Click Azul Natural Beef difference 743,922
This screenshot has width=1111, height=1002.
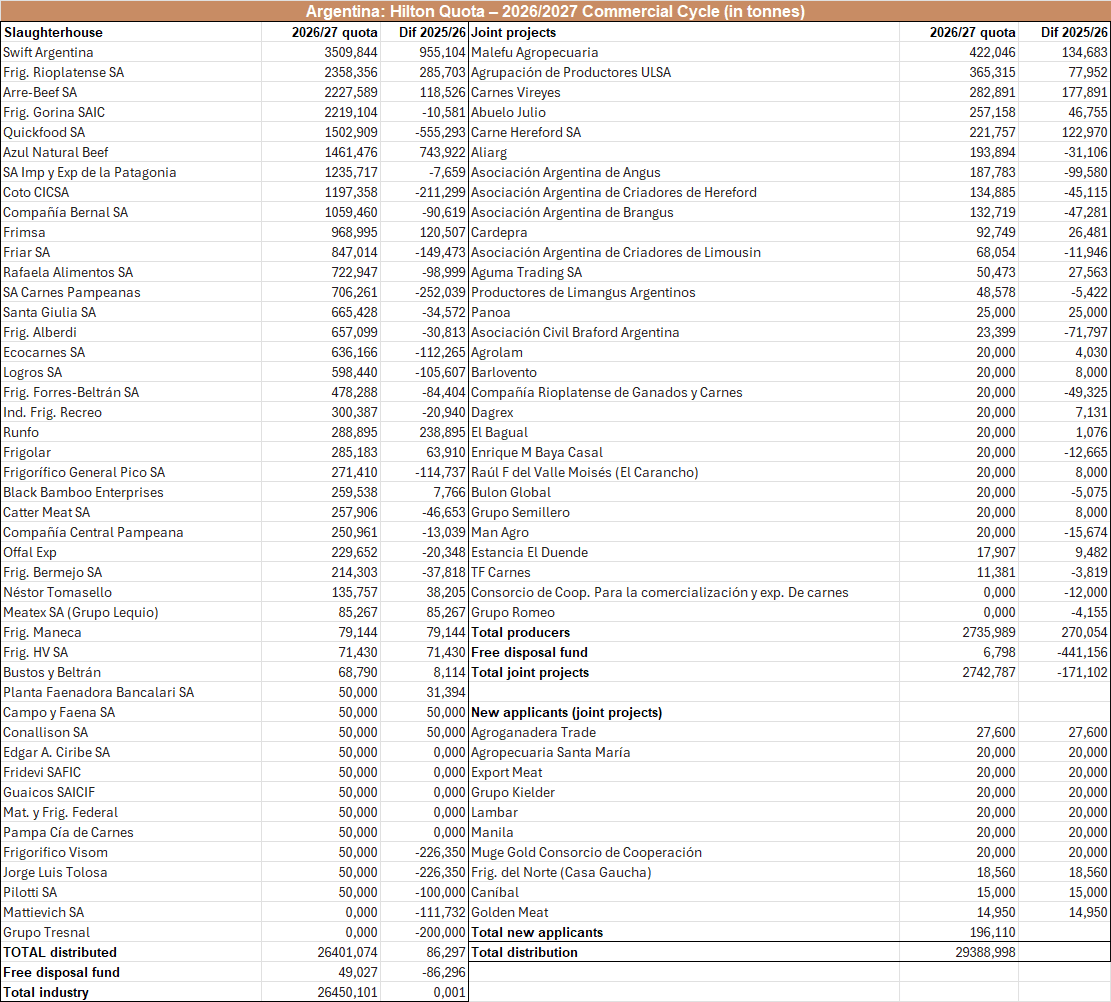(x=424, y=152)
